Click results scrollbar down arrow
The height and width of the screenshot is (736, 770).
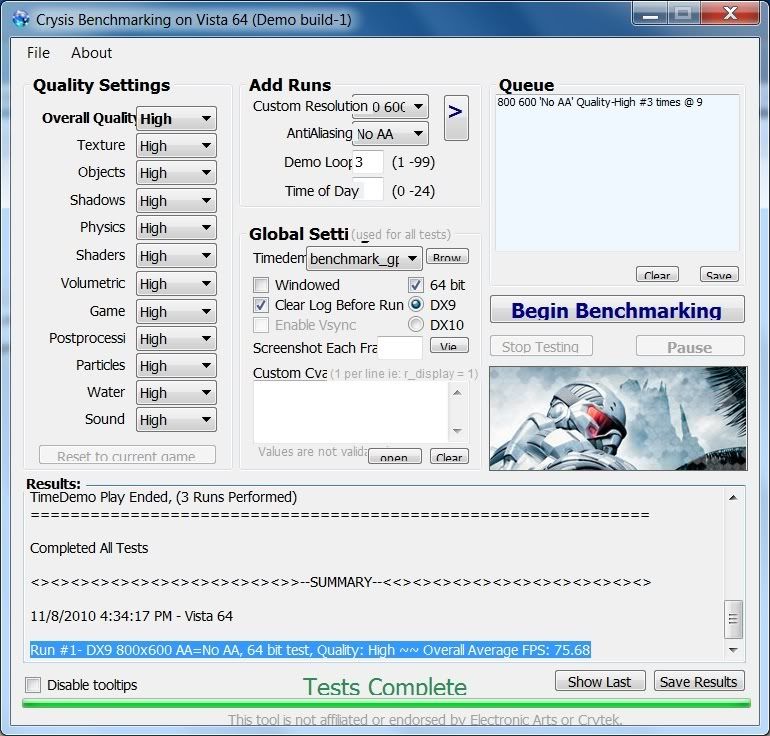pos(733,650)
